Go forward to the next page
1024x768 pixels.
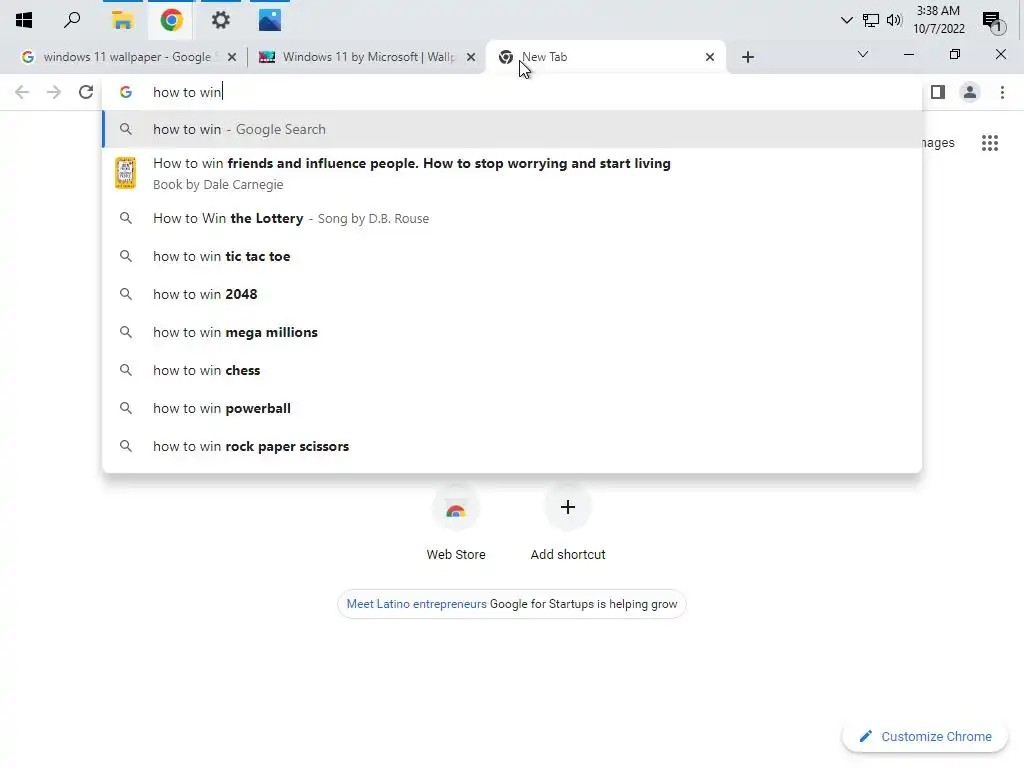(54, 92)
